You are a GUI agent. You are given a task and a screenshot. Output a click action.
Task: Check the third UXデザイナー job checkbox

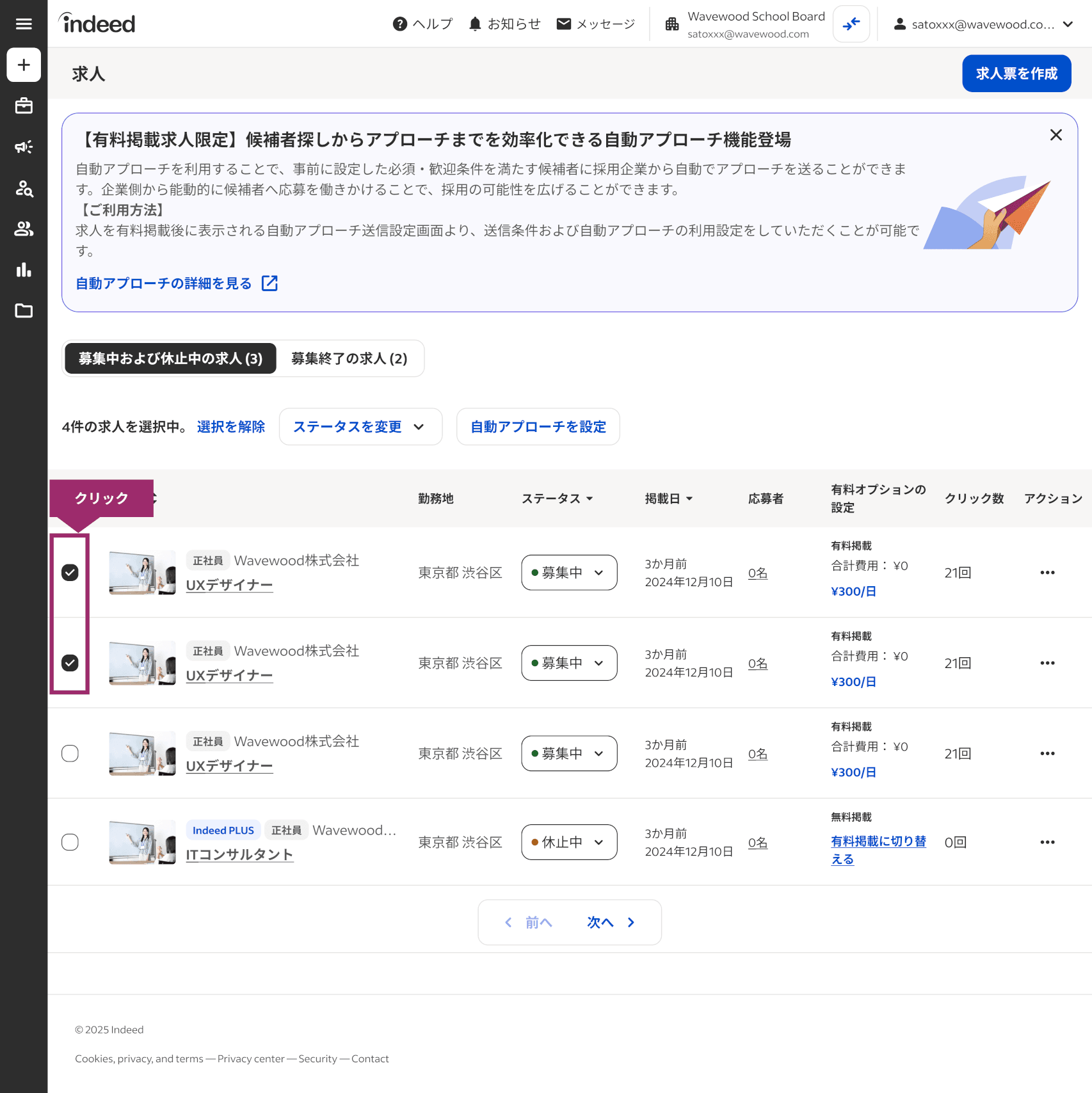click(x=70, y=753)
